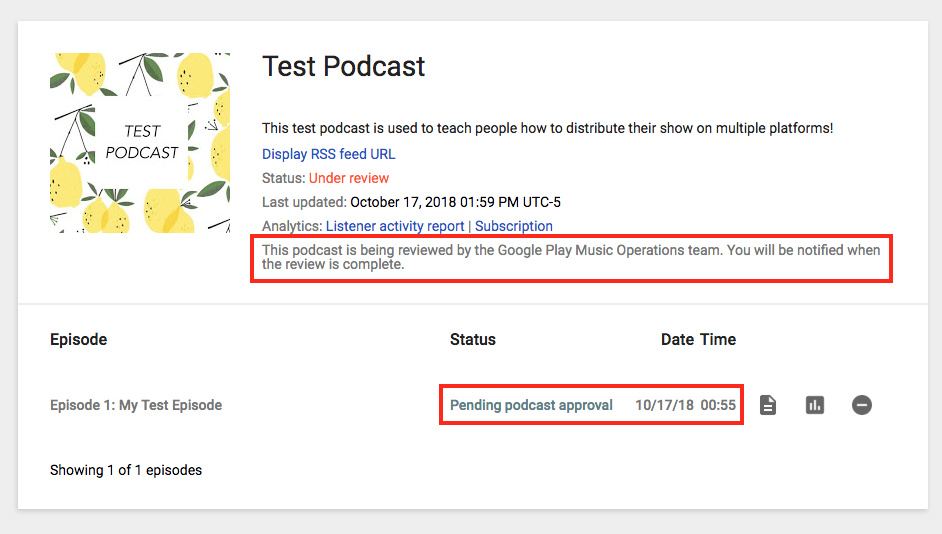The width and height of the screenshot is (942, 534).
Task: Open Episode 1: My Test Episode
Action: coord(136,405)
